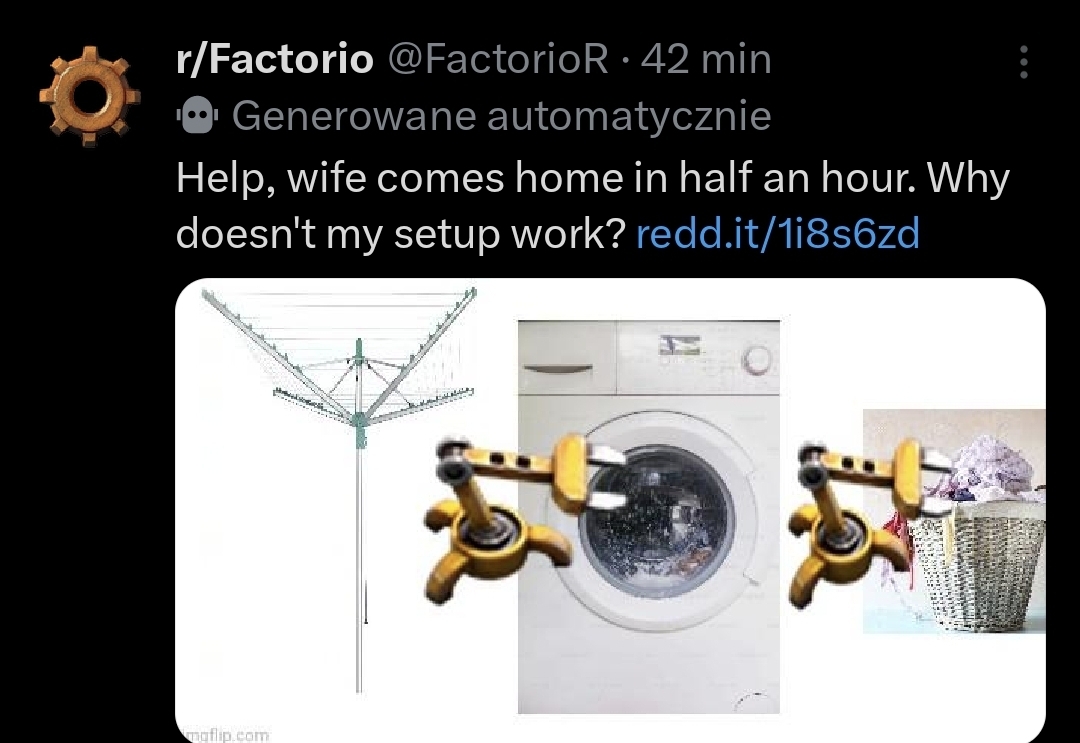The image size is (1080, 743).
Task: Click the laundry basket picture
Action: pos(954,521)
